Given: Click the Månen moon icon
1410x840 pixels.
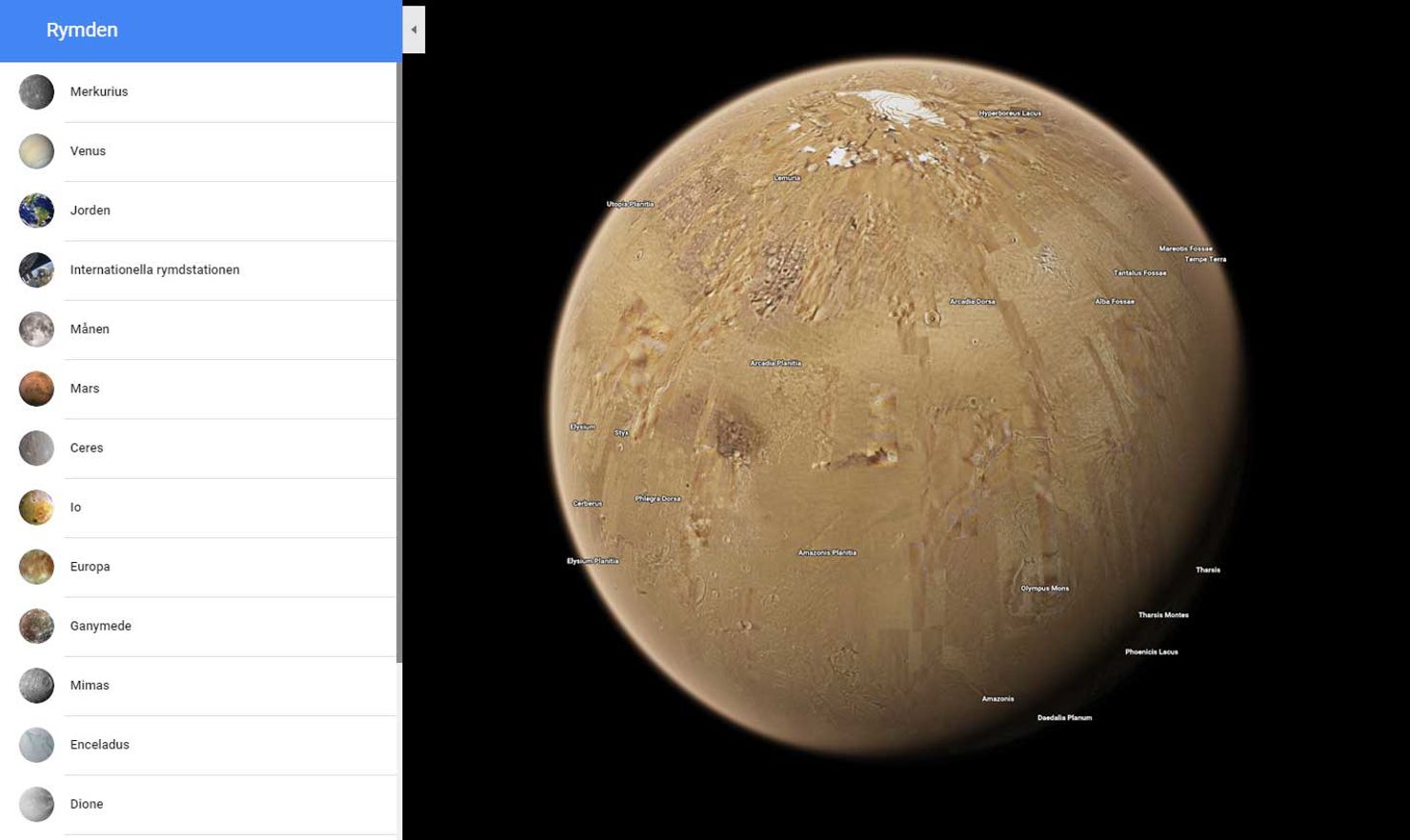Looking at the screenshot, I should [36, 329].
